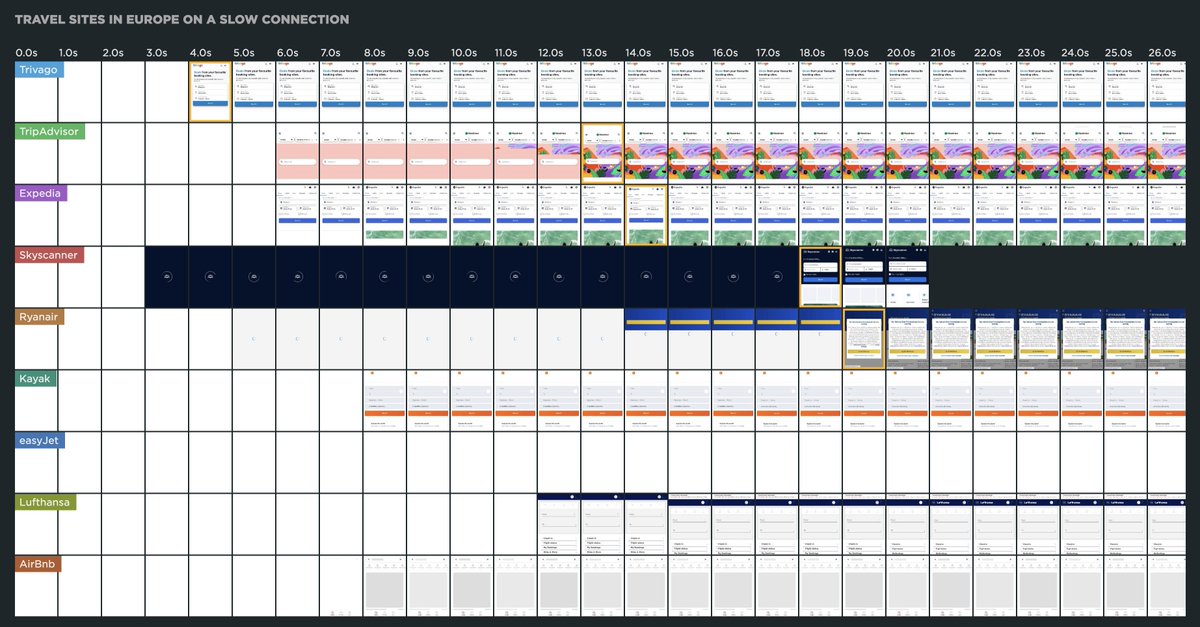Open the Skyscanner dark frame at 3.0s

[x=166, y=277]
